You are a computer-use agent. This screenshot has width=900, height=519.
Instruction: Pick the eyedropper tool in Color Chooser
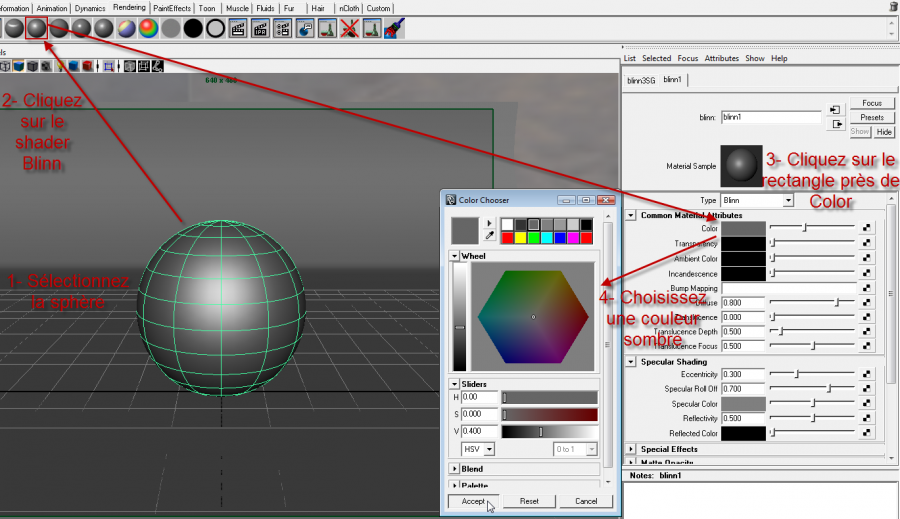[x=490, y=236]
